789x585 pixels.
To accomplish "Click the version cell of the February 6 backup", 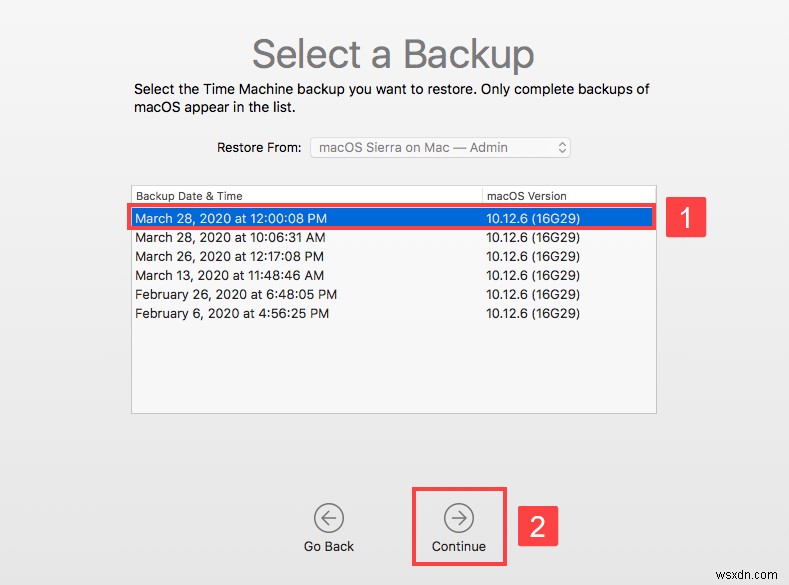I will (533, 314).
